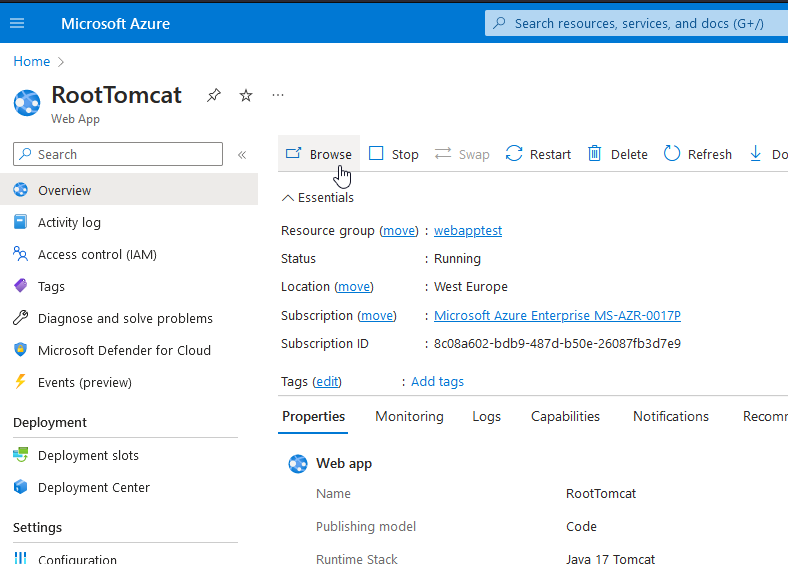Viewport: 788px width, 564px height.
Task: Click move link next to Resource group
Action: pyautogui.click(x=399, y=231)
